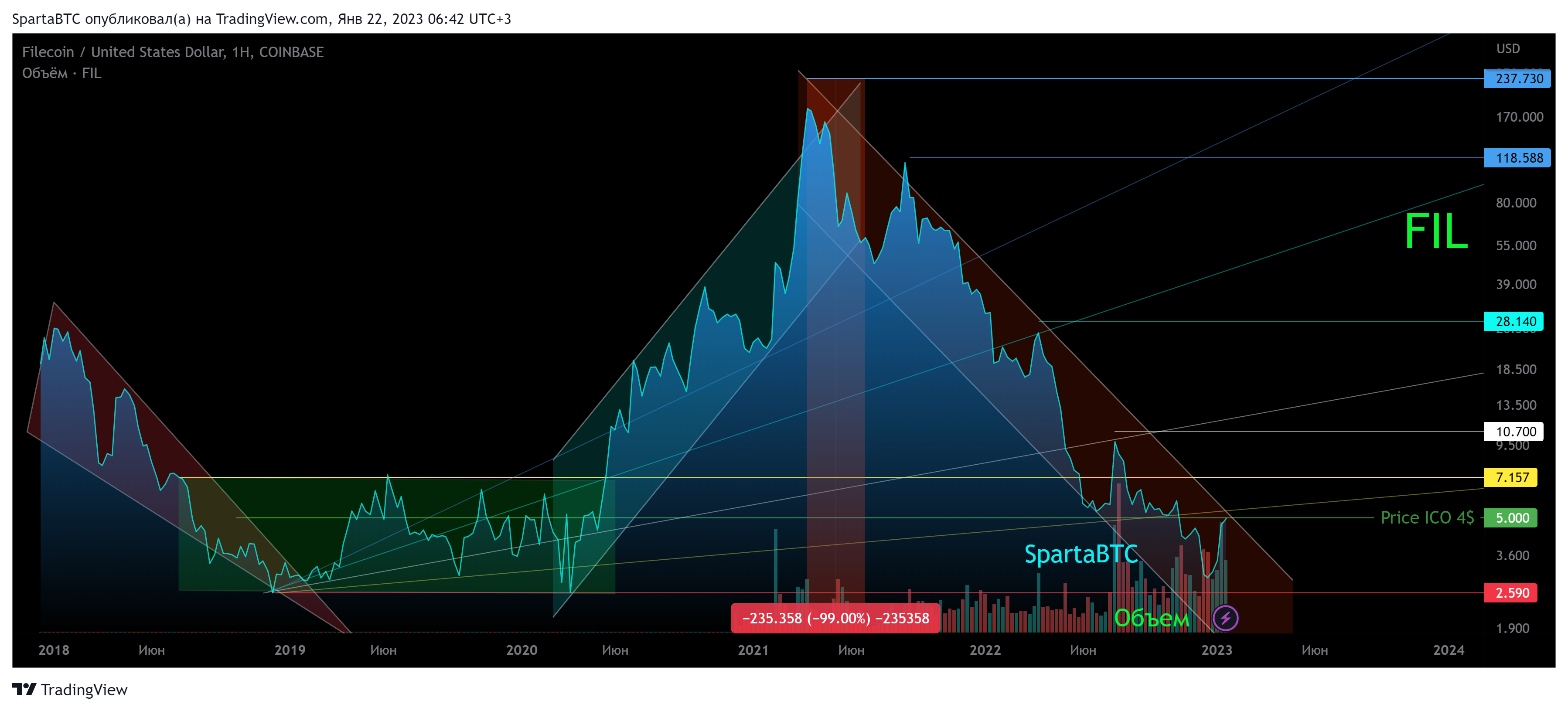Click the SpartaBTC published header text
Viewport: 1568px width, 711px height.
coord(262,19)
